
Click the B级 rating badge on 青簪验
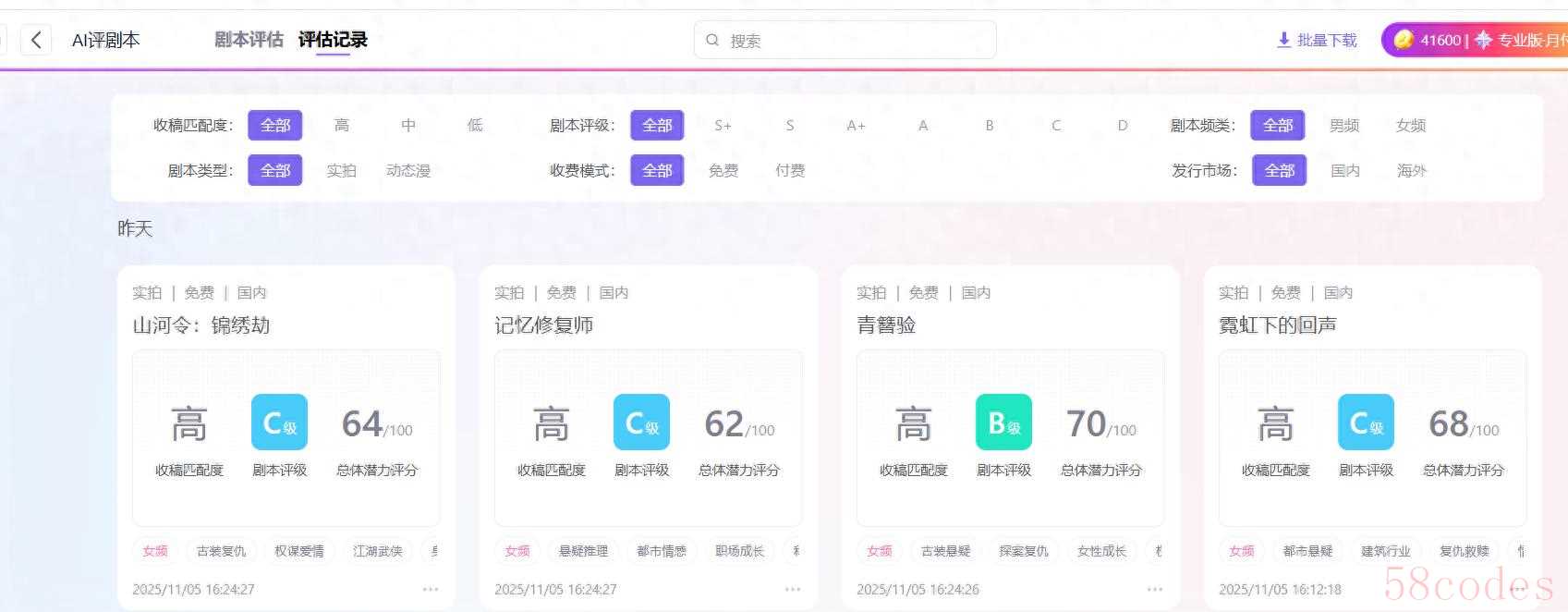(x=1003, y=422)
